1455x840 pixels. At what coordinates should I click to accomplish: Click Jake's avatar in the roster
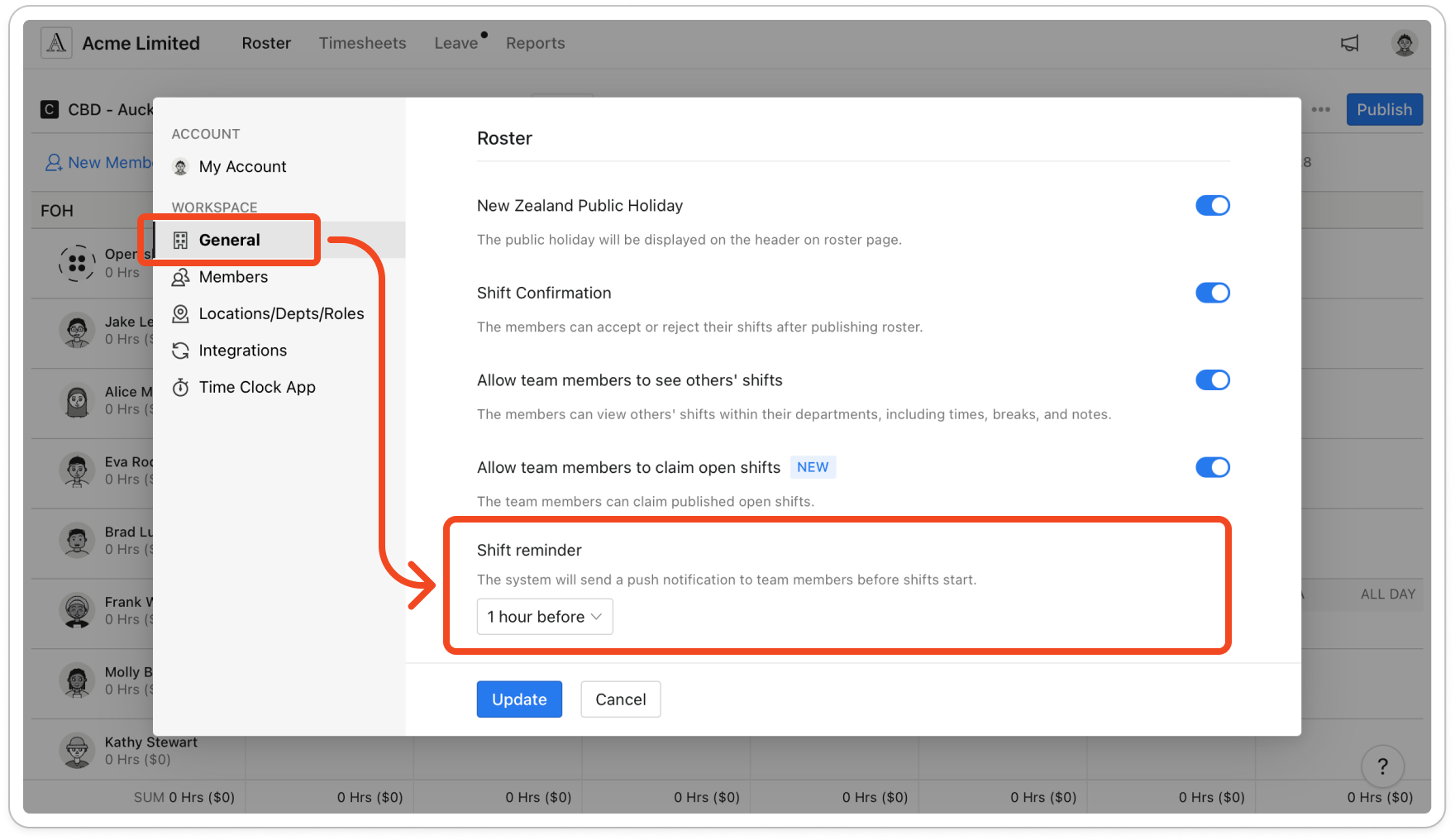77,331
